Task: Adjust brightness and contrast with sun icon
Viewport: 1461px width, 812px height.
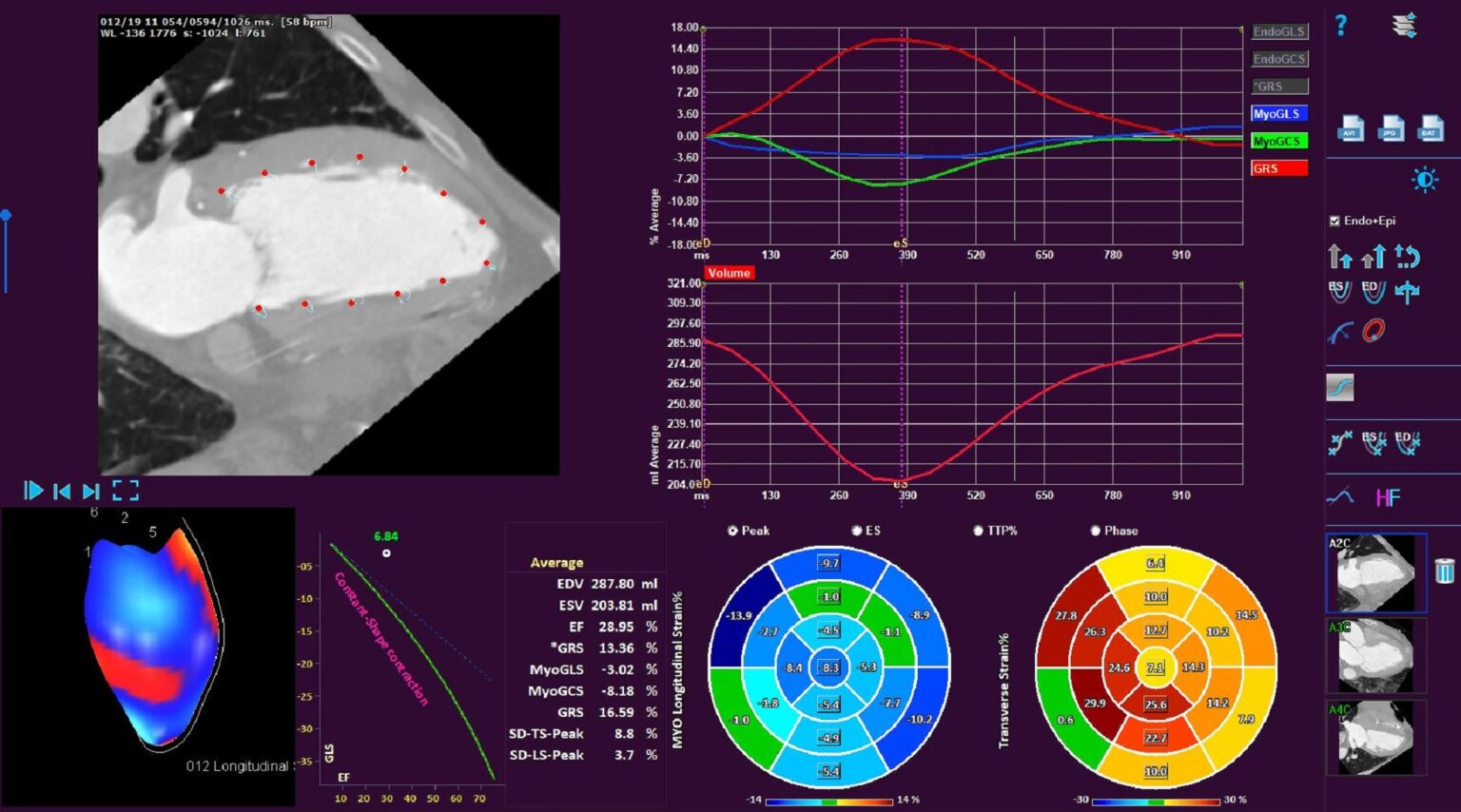Action: pyautogui.click(x=1424, y=180)
